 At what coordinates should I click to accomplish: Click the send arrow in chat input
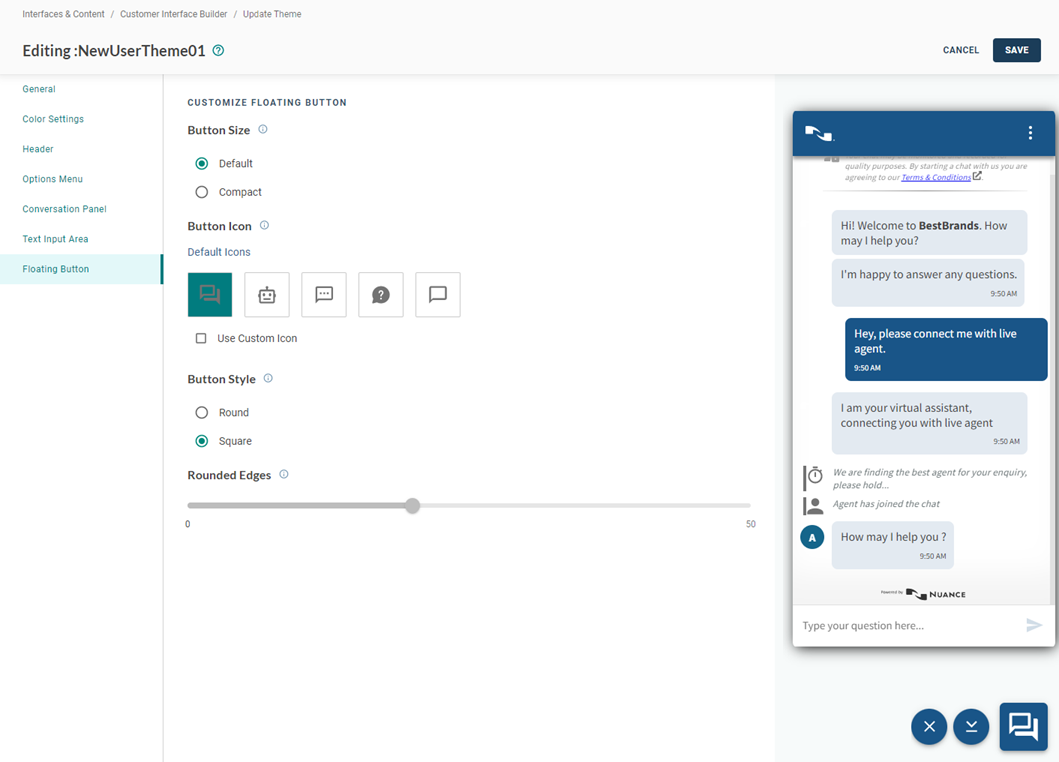[1034, 625]
